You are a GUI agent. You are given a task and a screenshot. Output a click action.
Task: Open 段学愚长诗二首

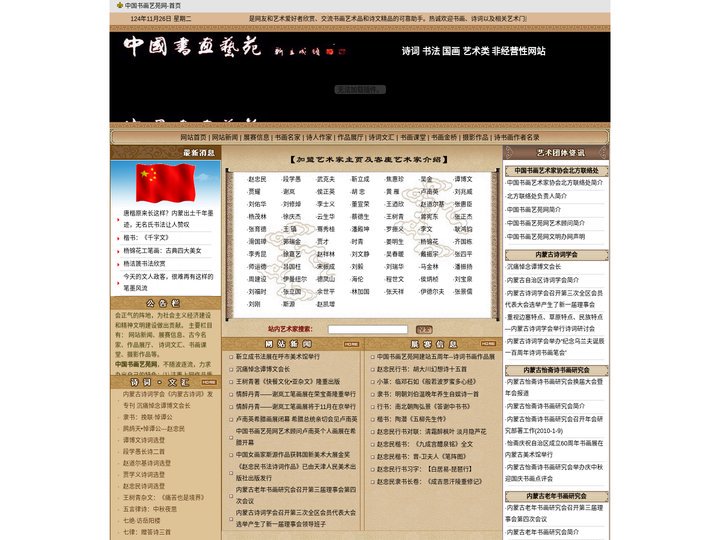coord(144,452)
